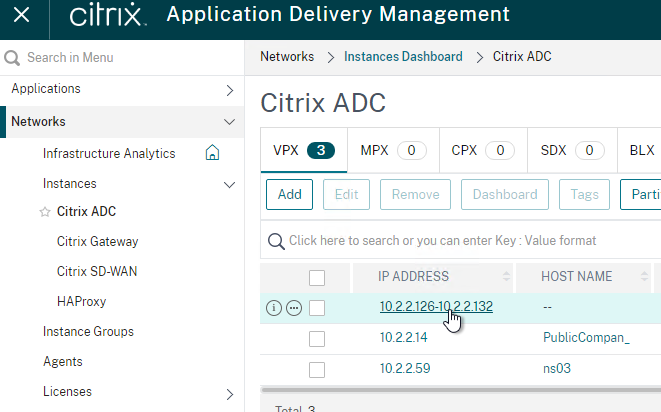Image resolution: width=661 pixels, height=412 pixels.
Task: Collapse the Instances submenu chevron
Action: point(229,185)
